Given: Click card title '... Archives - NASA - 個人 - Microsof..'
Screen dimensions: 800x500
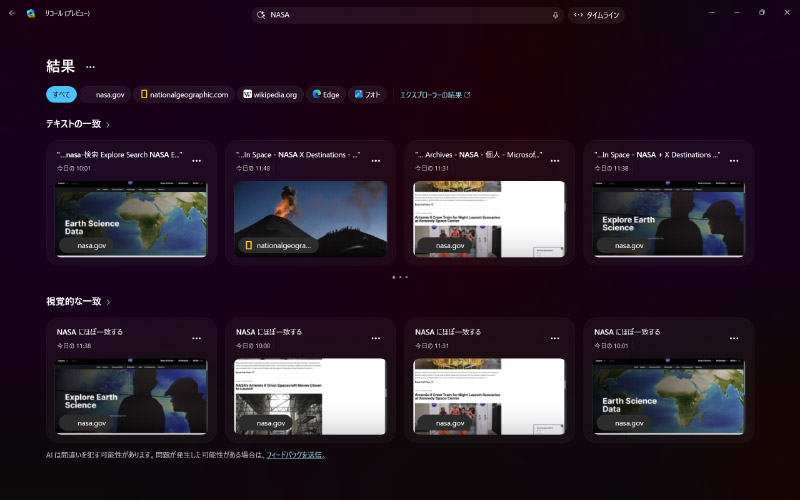Looking at the screenshot, I should click(x=479, y=155).
